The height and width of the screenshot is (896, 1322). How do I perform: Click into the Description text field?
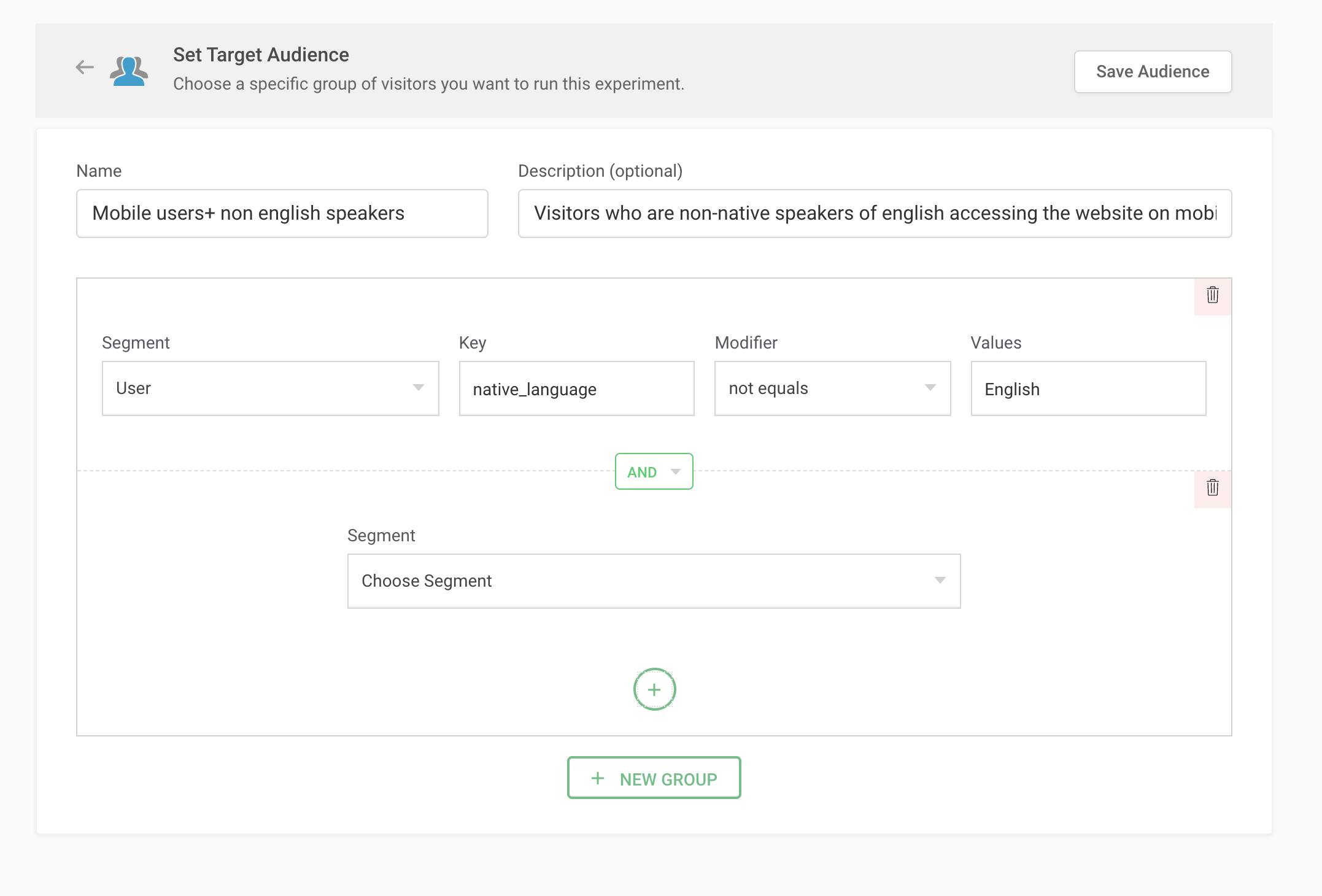tap(874, 214)
